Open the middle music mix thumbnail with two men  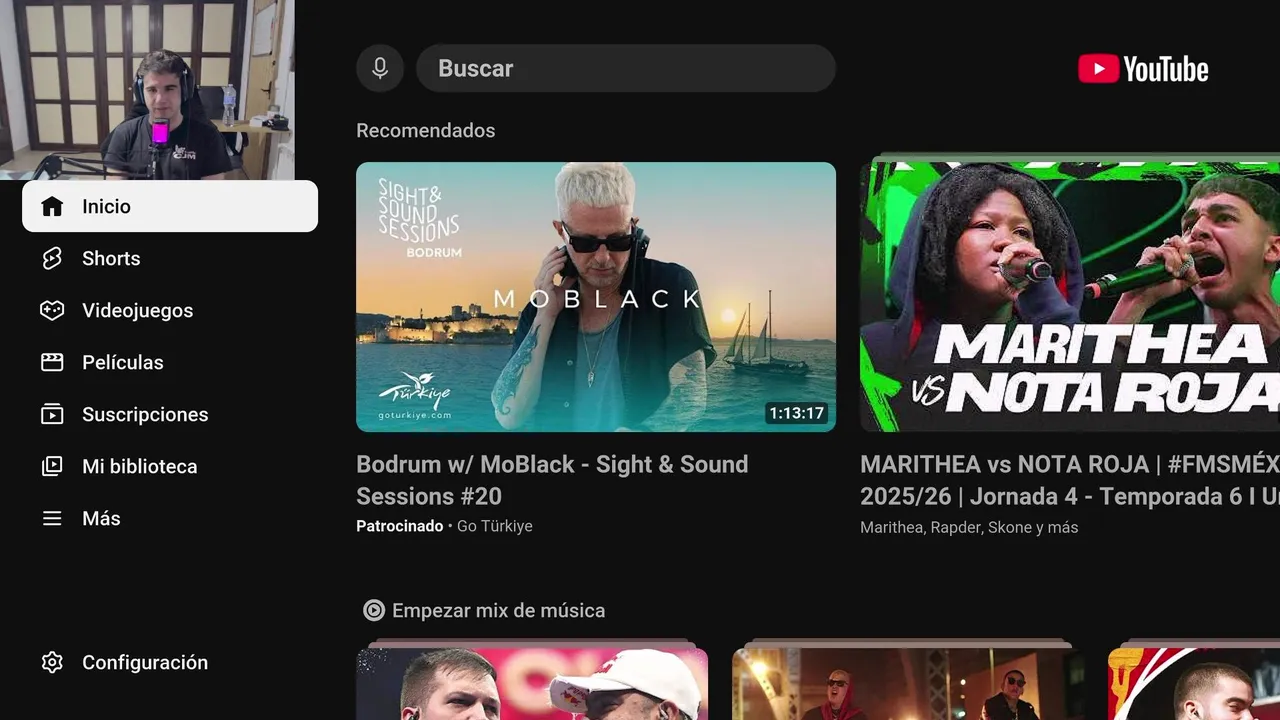pos(908,684)
